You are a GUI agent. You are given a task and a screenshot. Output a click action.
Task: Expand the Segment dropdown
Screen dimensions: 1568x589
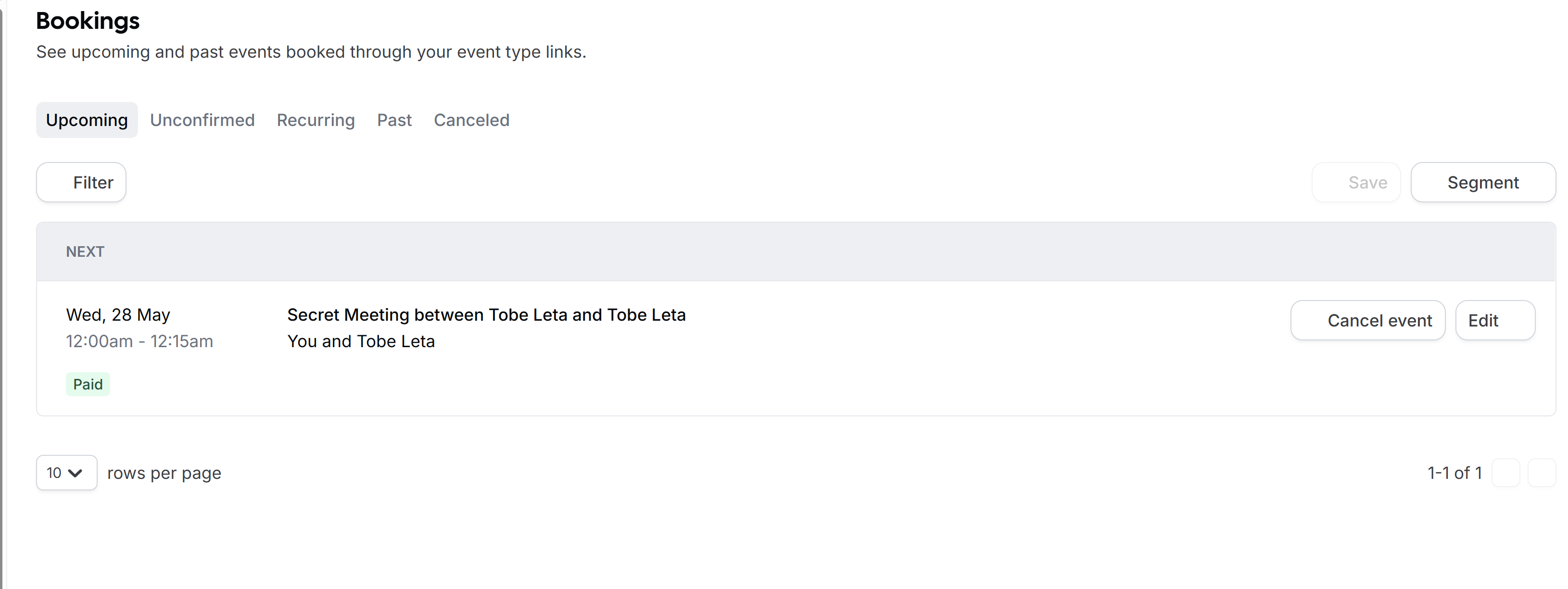point(1482,183)
